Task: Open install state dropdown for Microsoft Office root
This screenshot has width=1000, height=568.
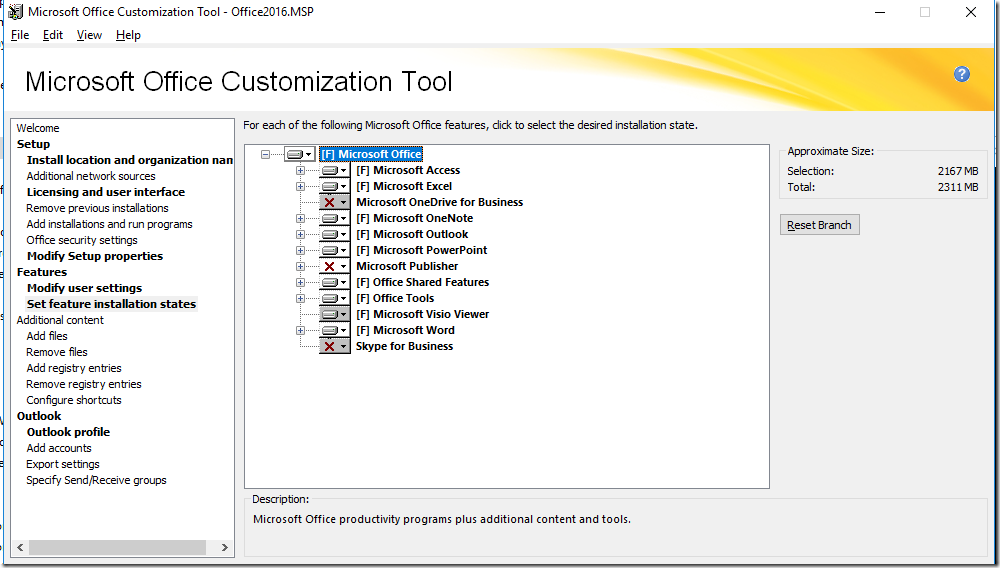Action: tap(308, 154)
